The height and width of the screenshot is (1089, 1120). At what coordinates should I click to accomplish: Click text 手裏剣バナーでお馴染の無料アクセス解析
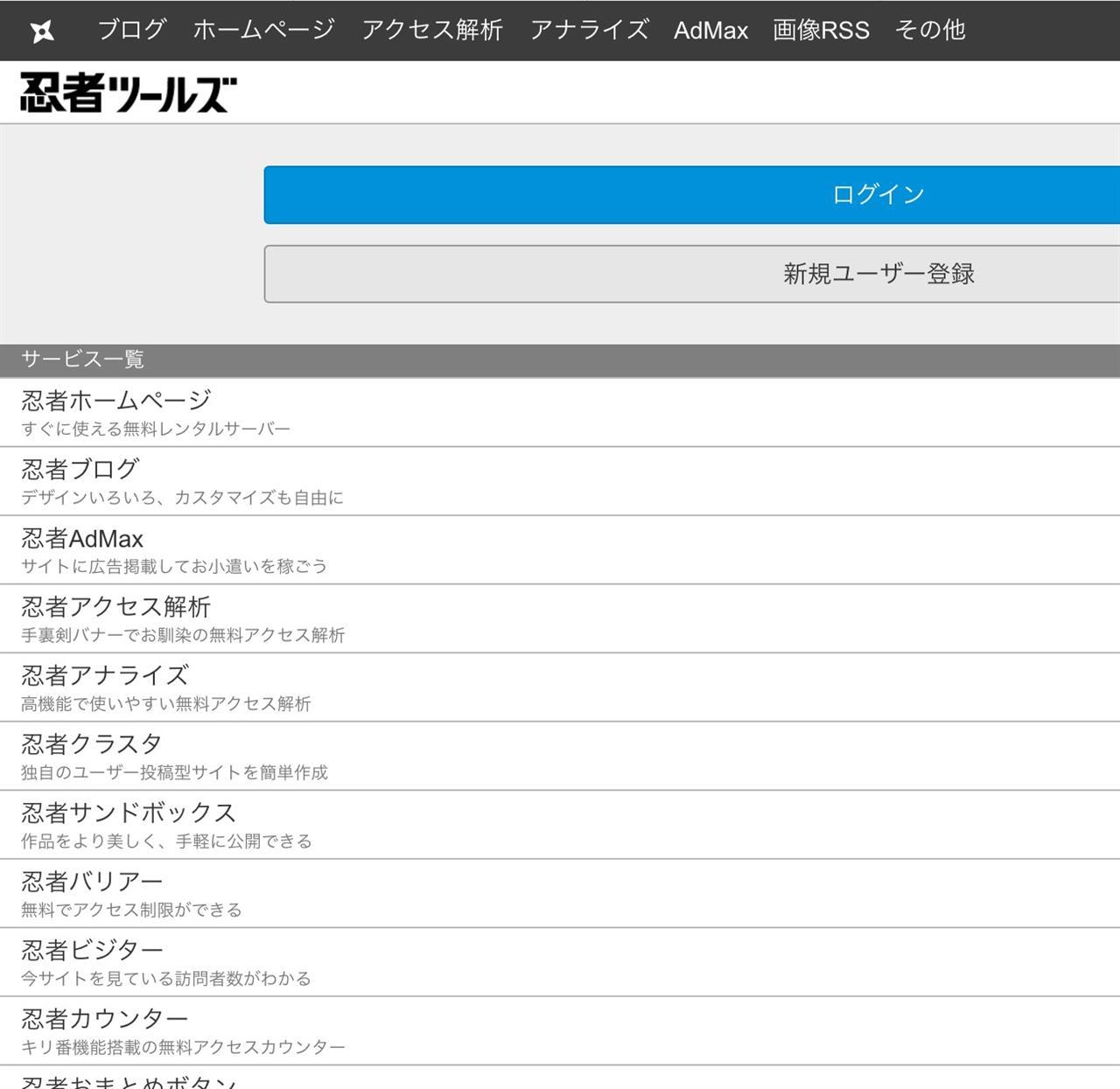click(183, 635)
